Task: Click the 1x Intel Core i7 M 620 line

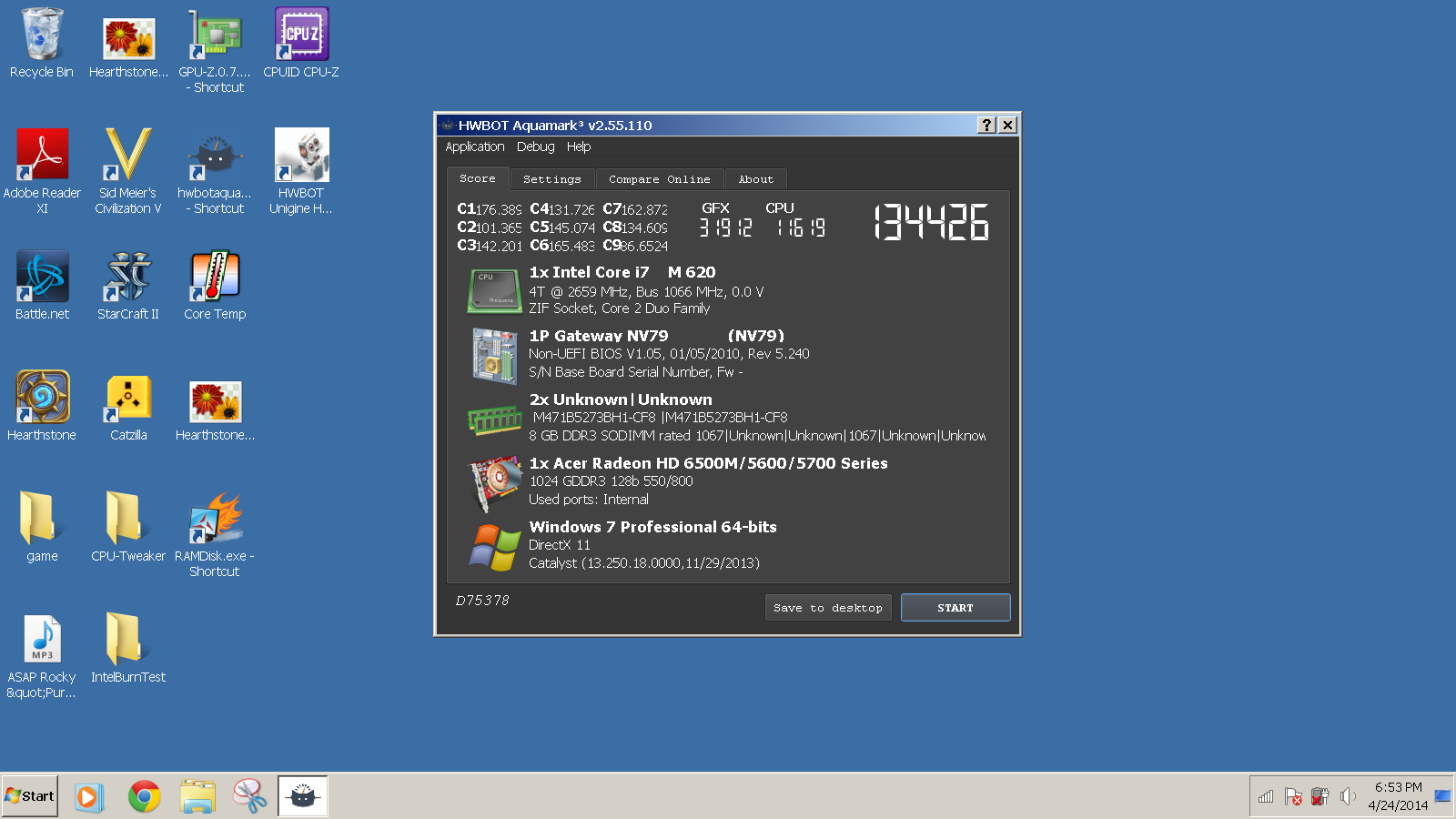Action: coord(622,272)
